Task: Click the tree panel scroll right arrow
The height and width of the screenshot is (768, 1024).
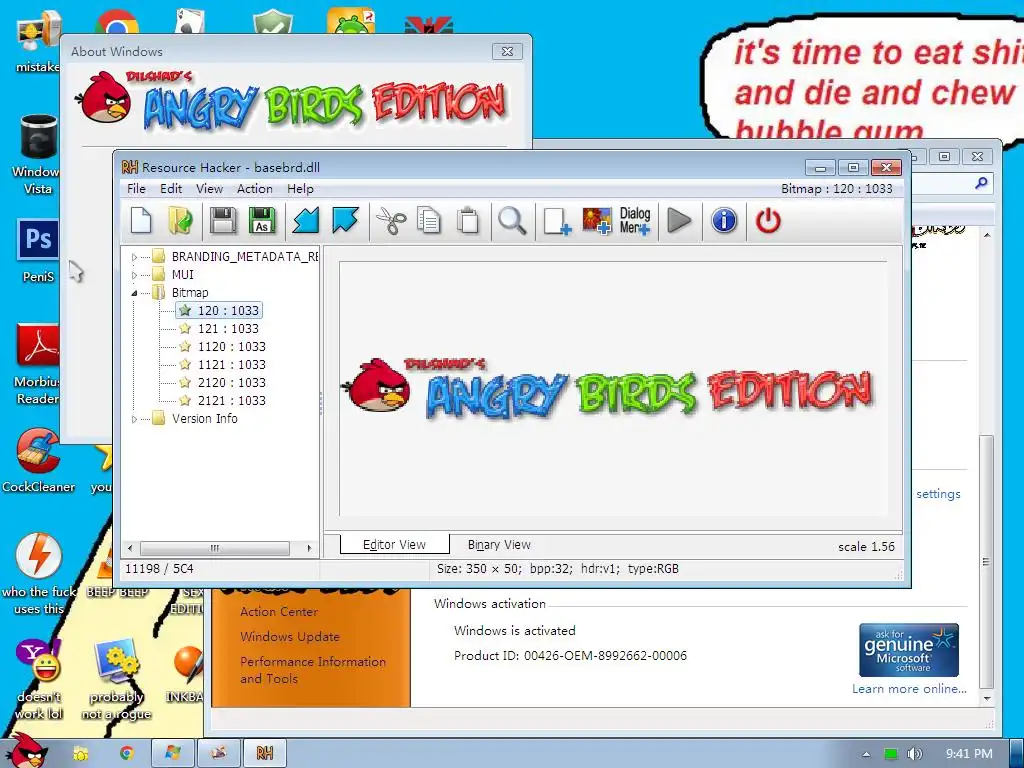Action: click(x=310, y=548)
